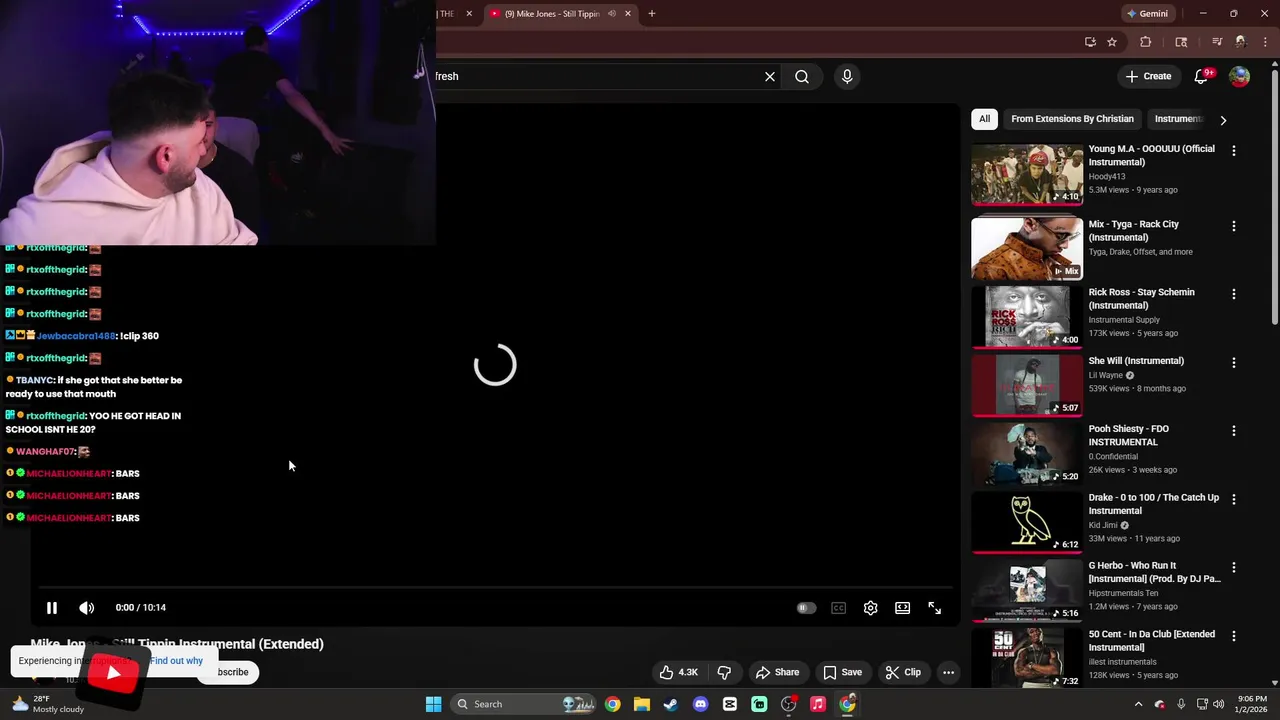
Task: Switch to the Mike Jones Still Tippin tab
Action: [x=560, y=14]
